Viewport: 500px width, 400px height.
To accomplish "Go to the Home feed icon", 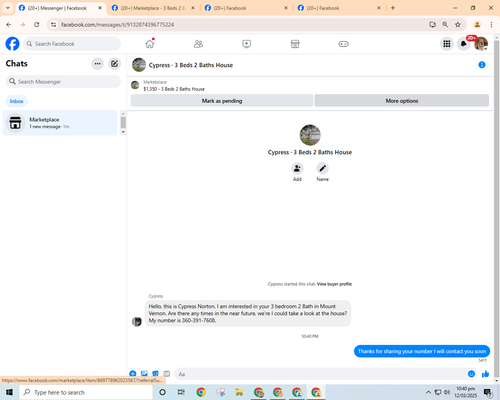I will click(150, 44).
